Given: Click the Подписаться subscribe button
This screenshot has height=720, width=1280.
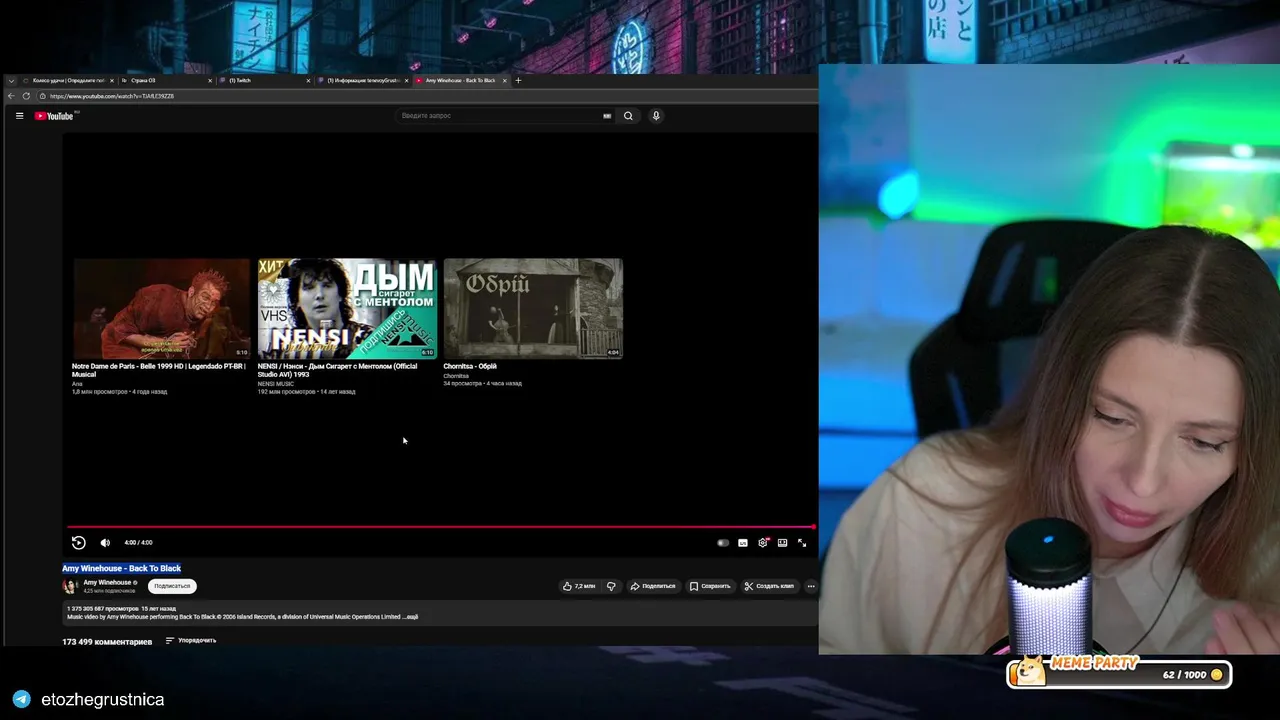Looking at the screenshot, I should pyautogui.click(x=172, y=586).
